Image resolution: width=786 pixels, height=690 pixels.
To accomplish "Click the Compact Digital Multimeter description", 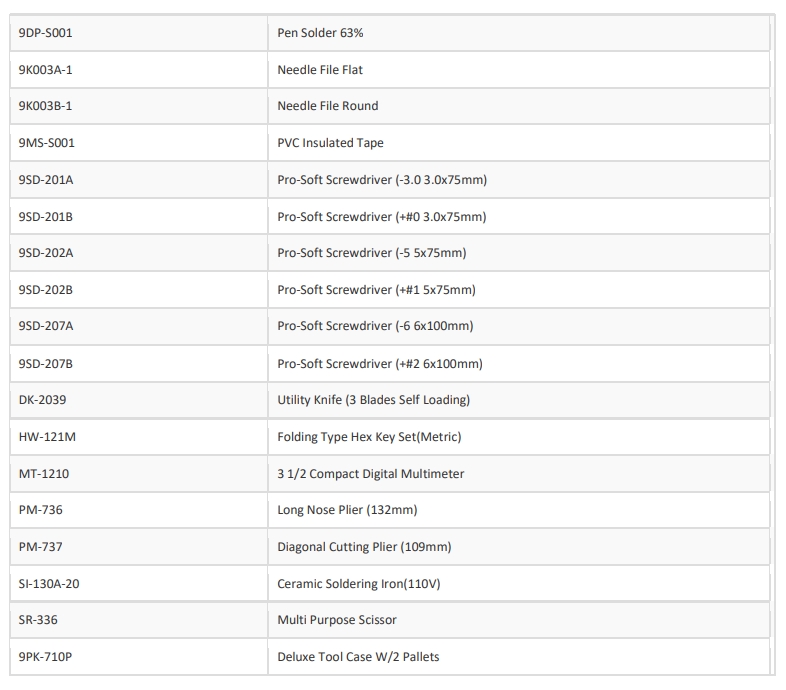I will click(370, 473).
